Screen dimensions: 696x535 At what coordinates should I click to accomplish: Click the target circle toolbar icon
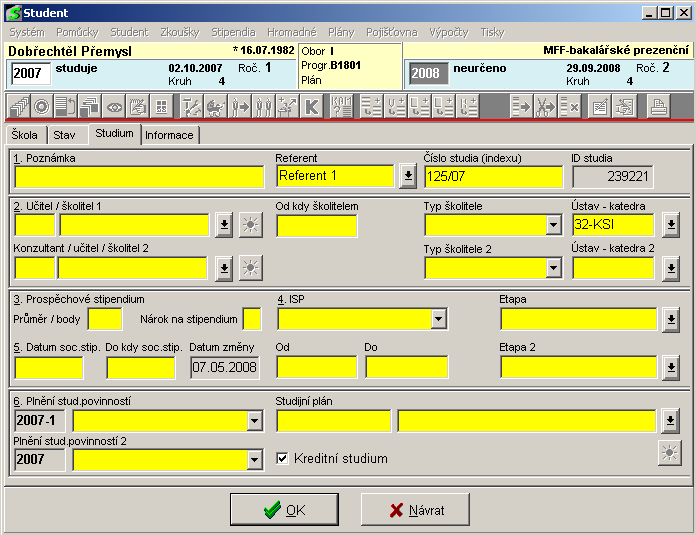42,107
